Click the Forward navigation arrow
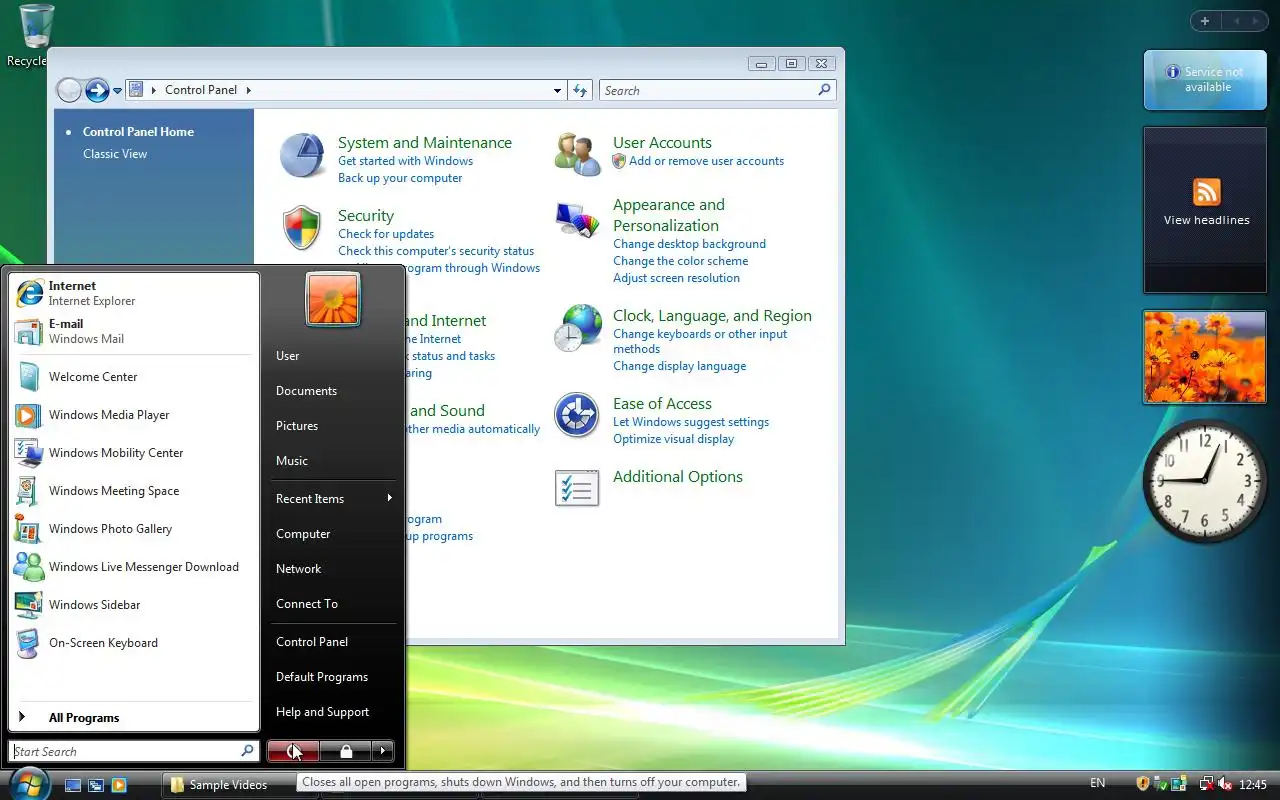The height and width of the screenshot is (800, 1280). pyautogui.click(x=97, y=91)
